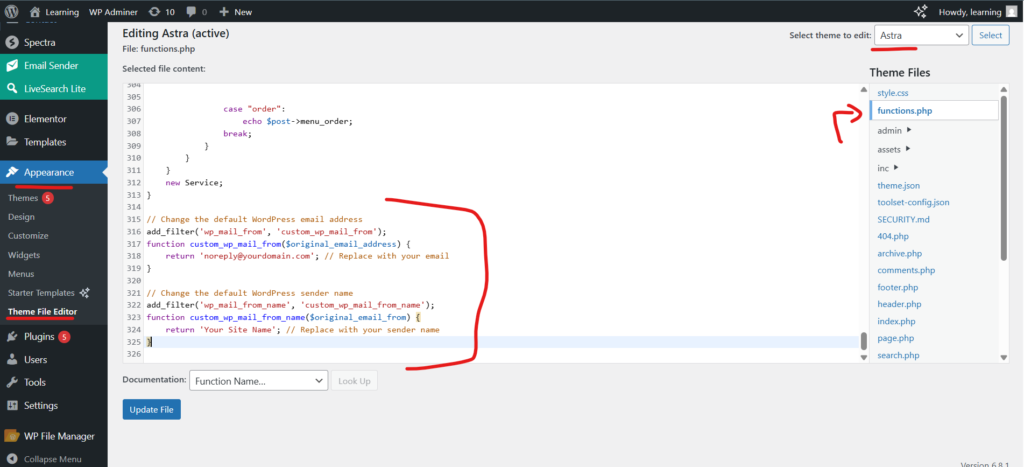The width and height of the screenshot is (1024, 467).
Task: Click the Theme Files list scrollbar
Action: [1004, 178]
